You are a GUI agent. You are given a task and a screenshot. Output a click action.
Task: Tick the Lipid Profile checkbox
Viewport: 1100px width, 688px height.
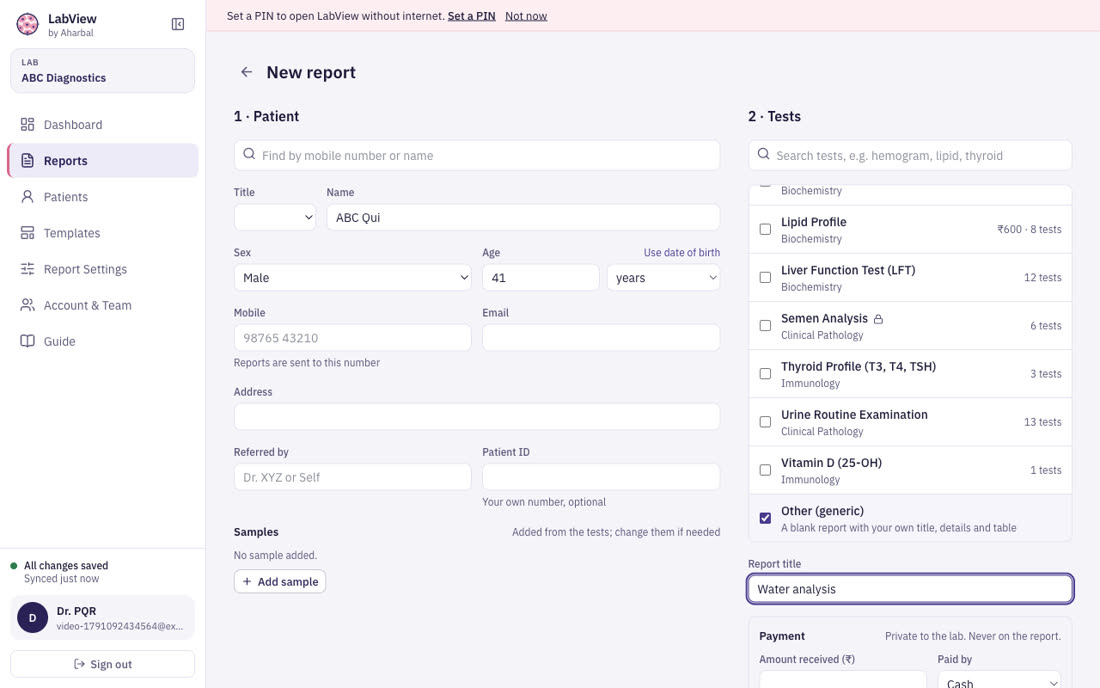point(765,229)
